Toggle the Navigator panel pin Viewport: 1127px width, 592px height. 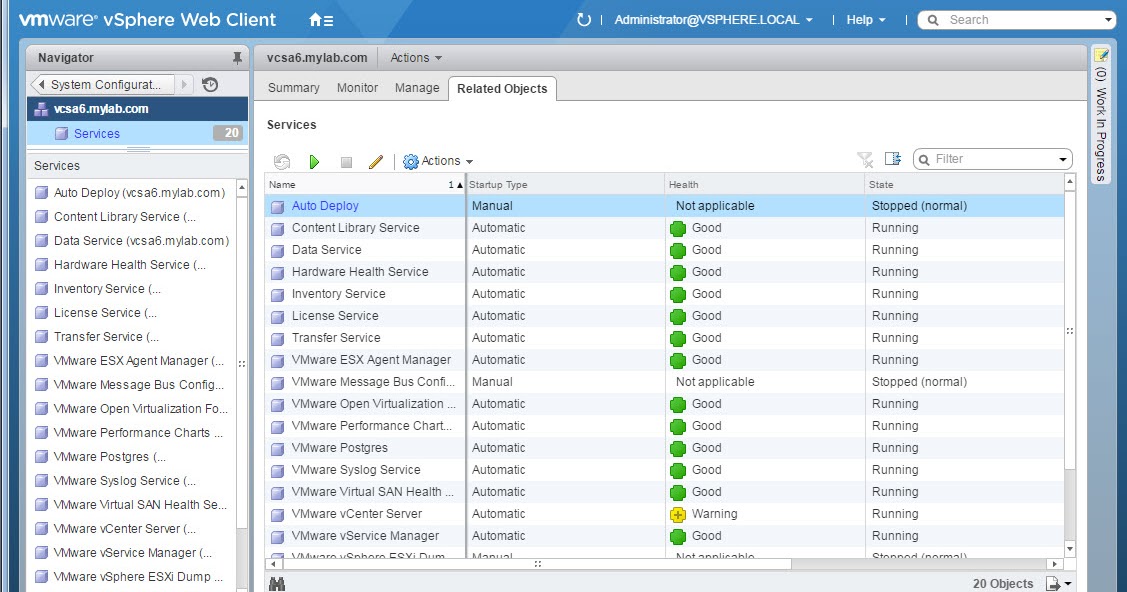[x=239, y=57]
